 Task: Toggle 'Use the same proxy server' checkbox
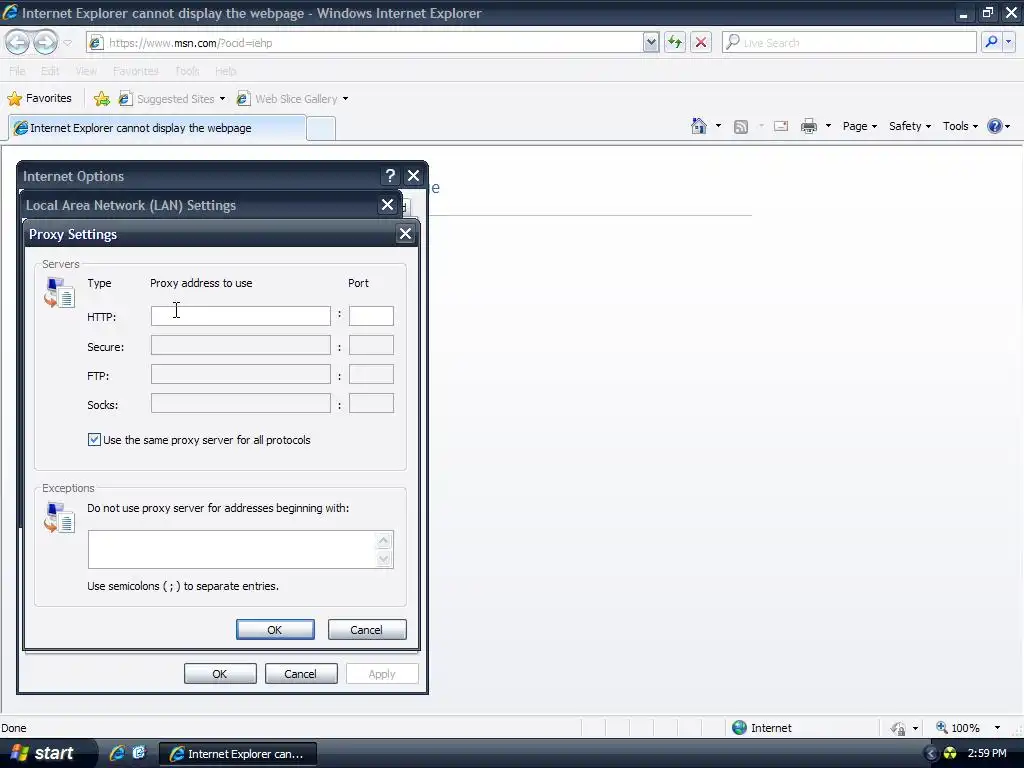coord(94,440)
